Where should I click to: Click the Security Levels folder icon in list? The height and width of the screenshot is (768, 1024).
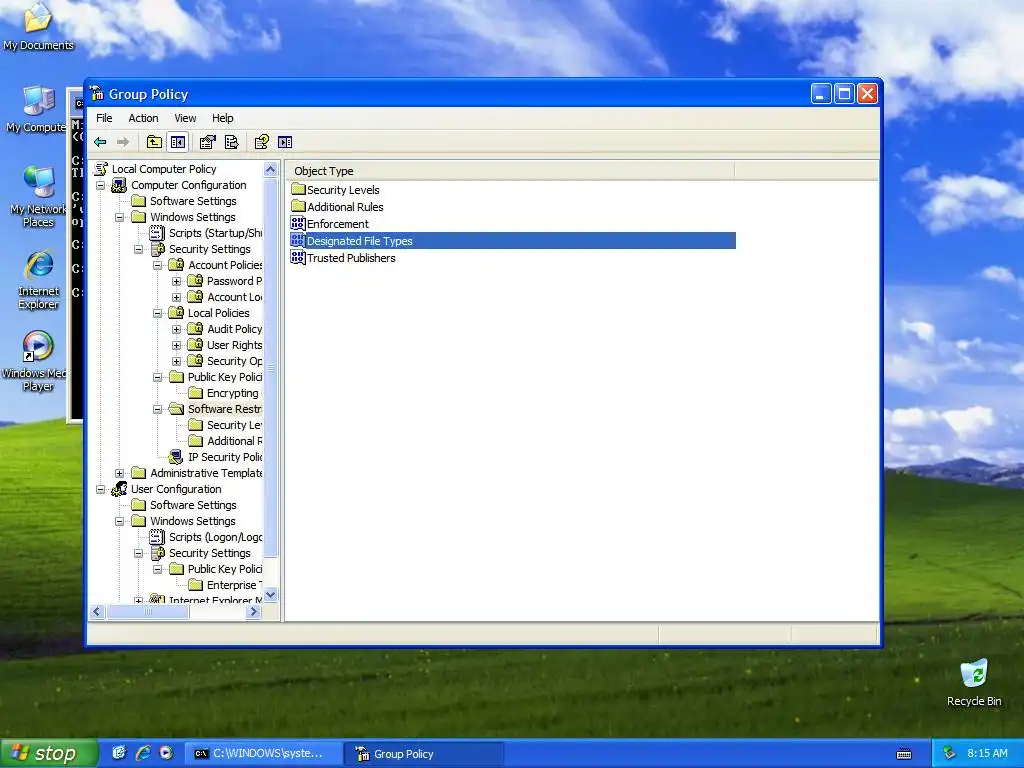(298, 189)
